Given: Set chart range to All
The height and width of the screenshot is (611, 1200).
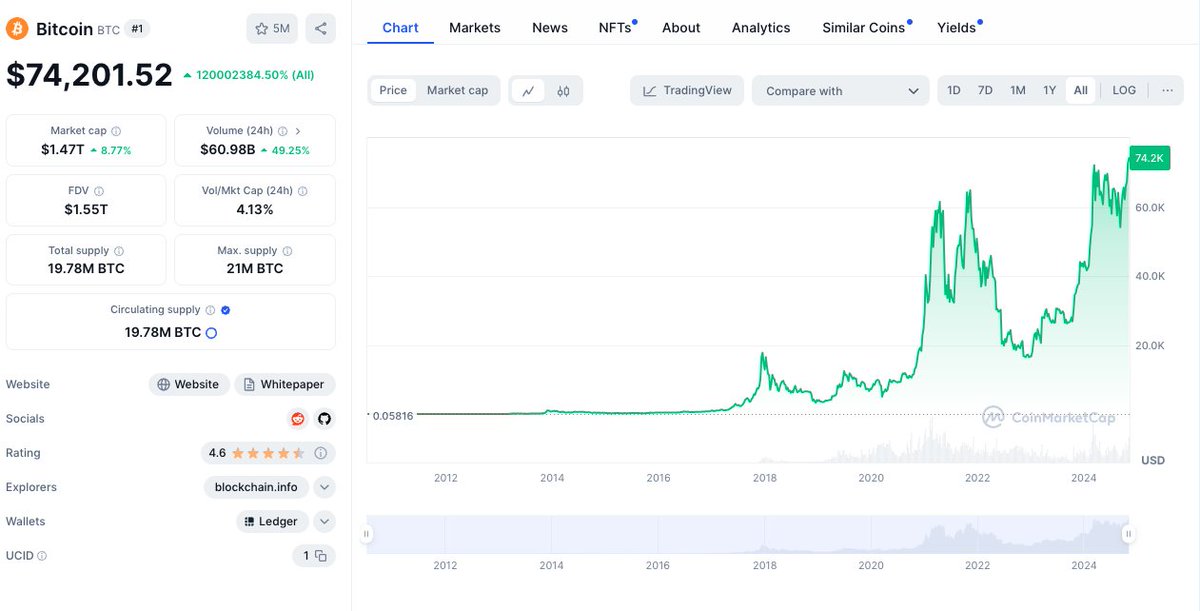Looking at the screenshot, I should pos(1081,90).
